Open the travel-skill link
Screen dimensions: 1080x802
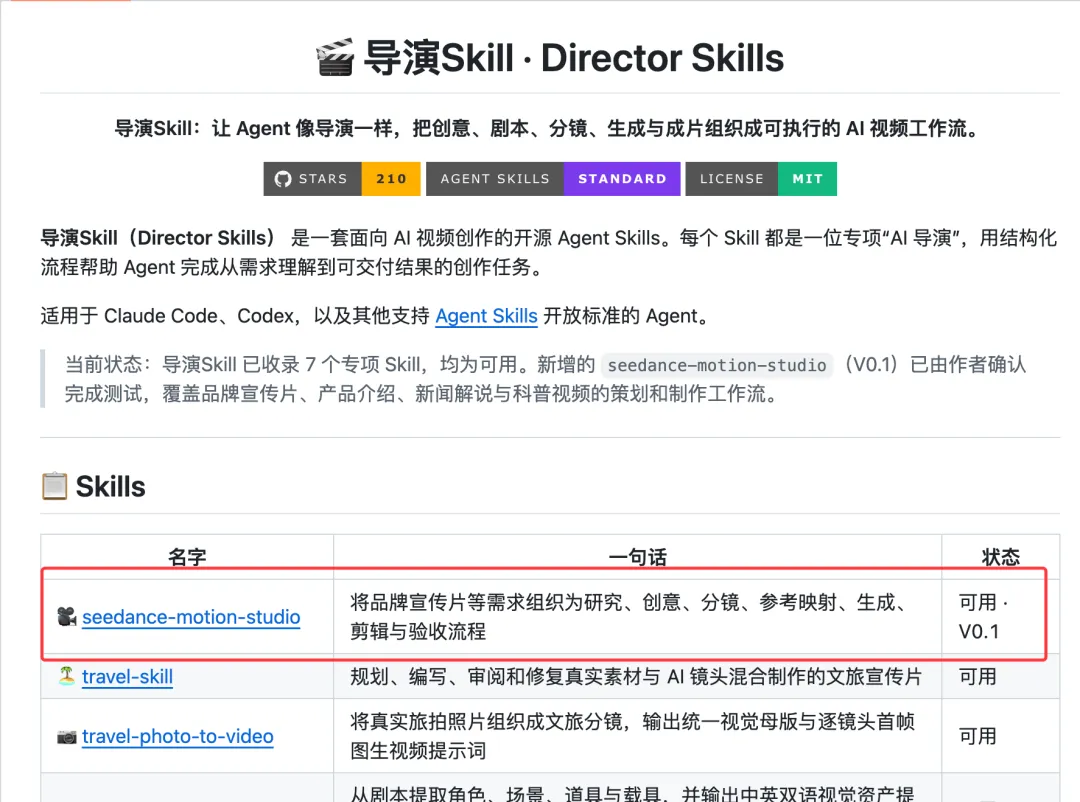click(127, 677)
